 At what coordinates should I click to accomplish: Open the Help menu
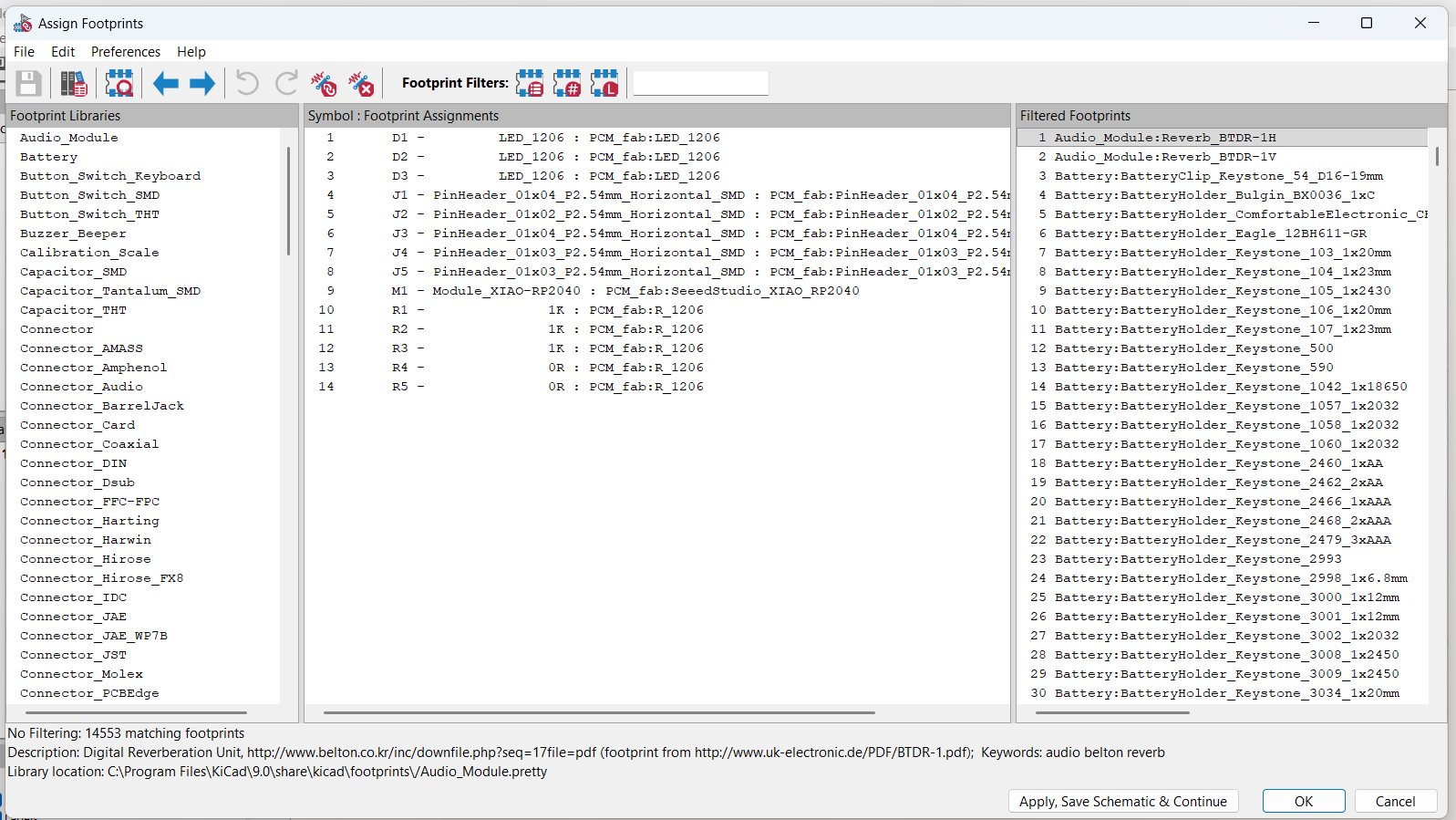coord(191,52)
